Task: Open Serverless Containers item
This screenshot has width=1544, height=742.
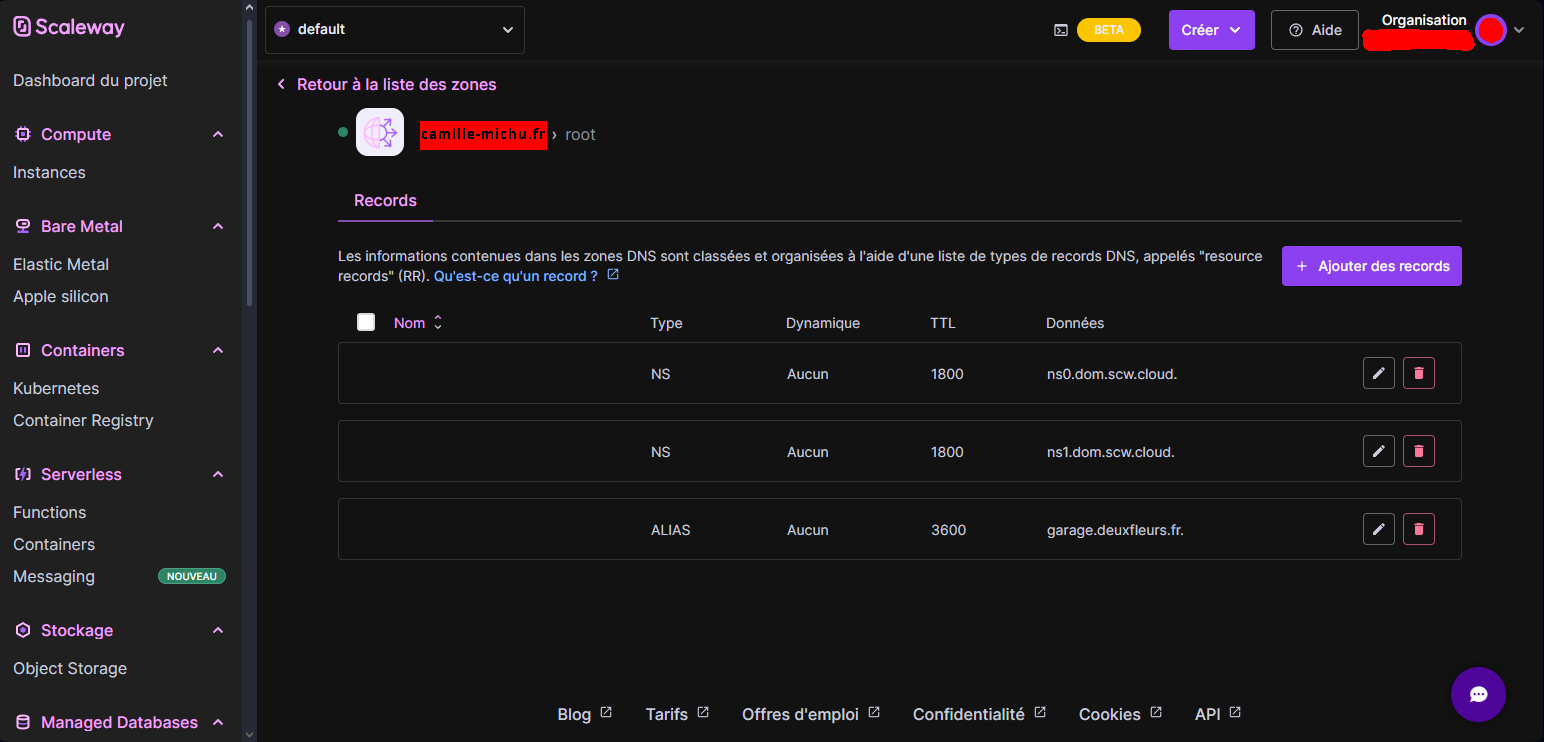Action: point(54,544)
